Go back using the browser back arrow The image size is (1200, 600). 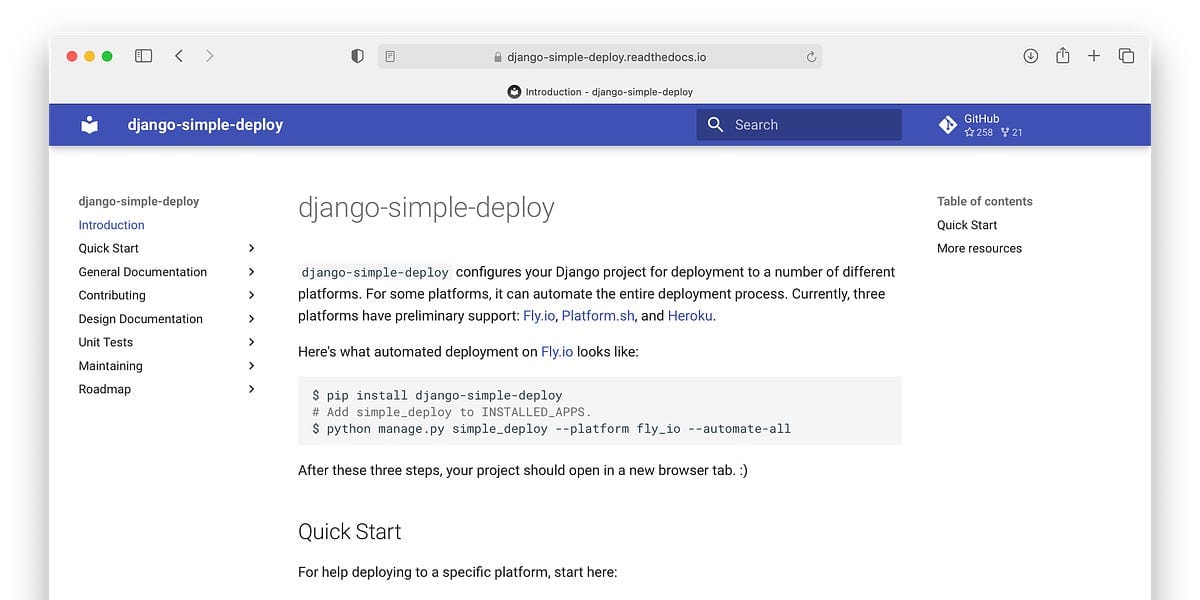click(x=179, y=56)
